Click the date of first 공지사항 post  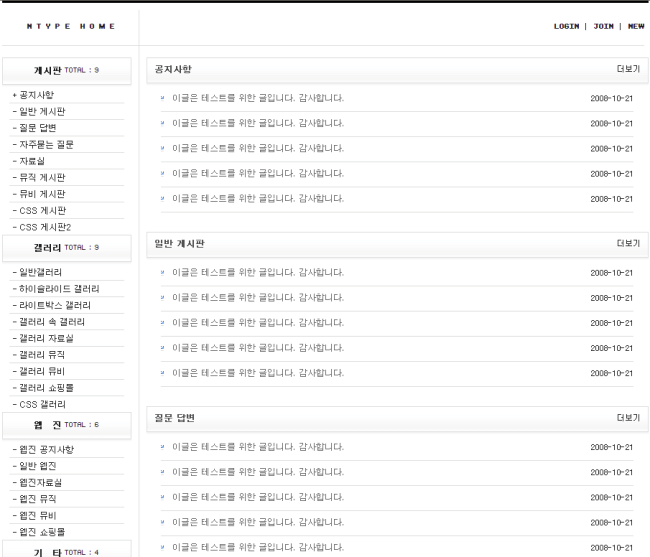[611, 99]
